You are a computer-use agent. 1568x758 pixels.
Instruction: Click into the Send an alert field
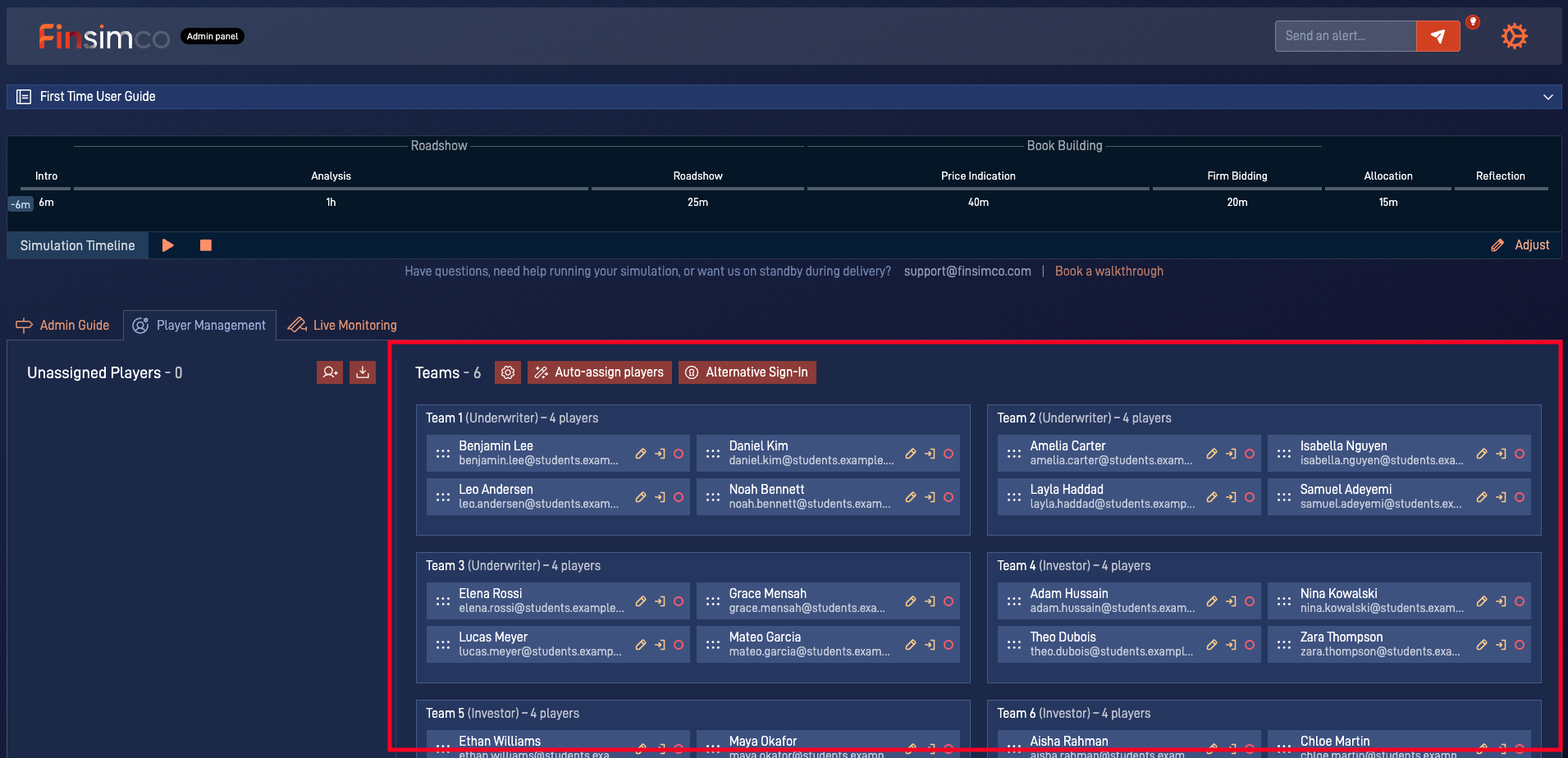(x=1346, y=36)
